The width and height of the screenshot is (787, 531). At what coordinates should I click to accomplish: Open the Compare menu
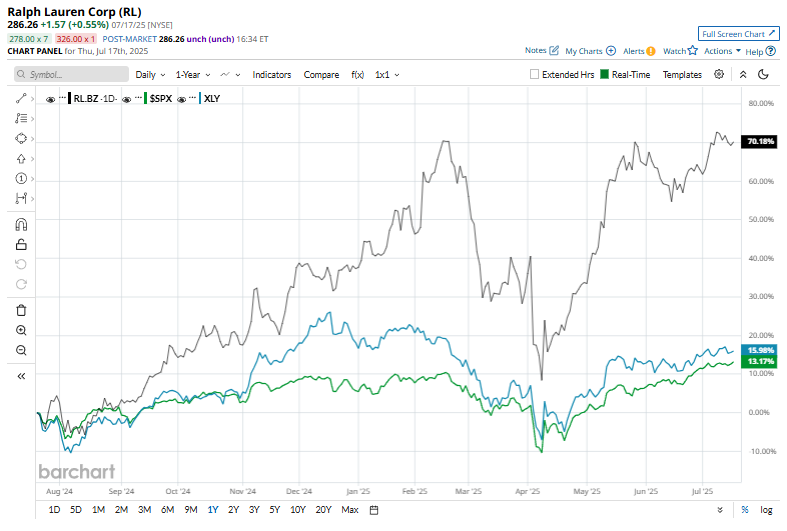pyautogui.click(x=321, y=74)
